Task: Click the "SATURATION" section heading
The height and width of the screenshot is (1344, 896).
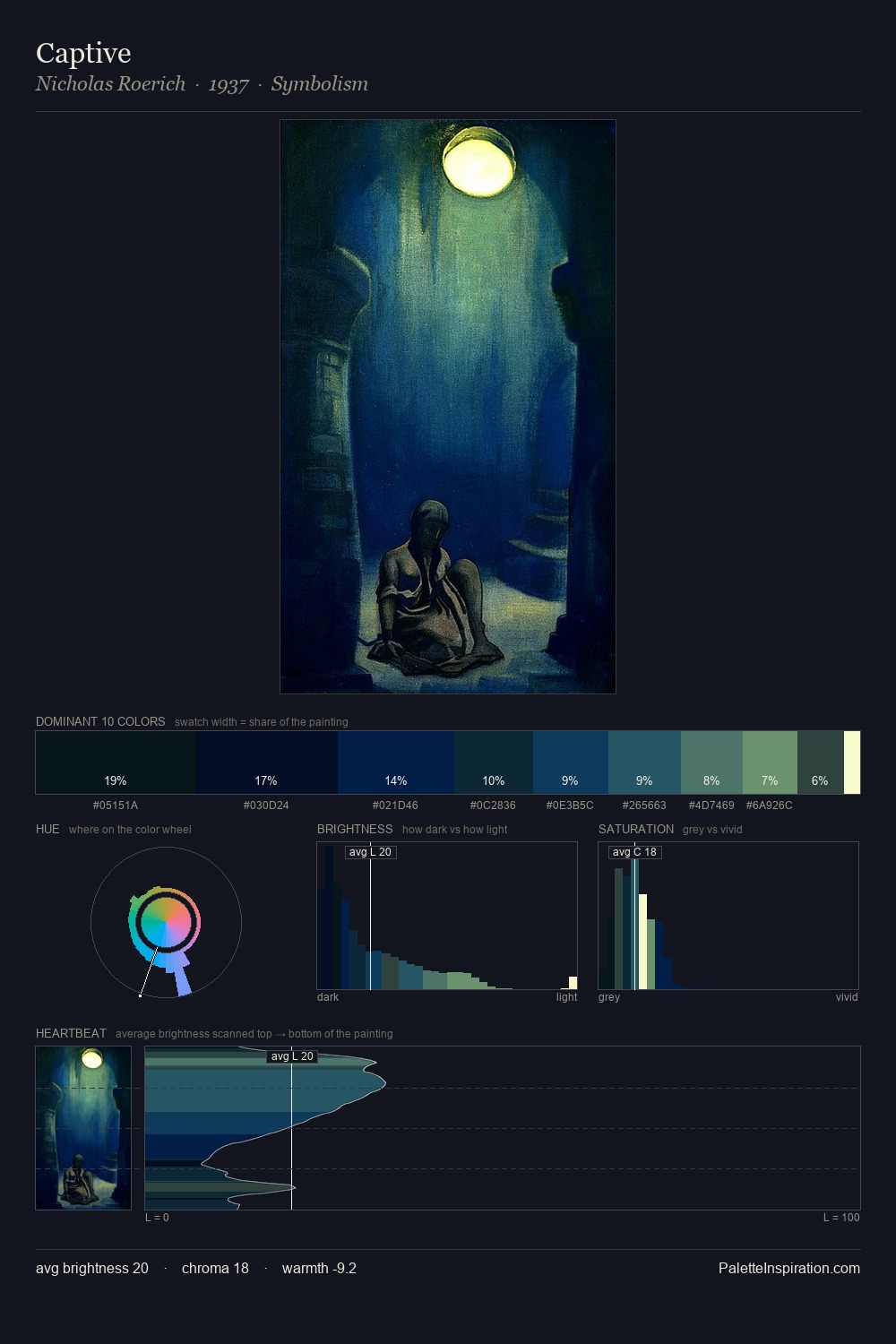Action: point(636,829)
